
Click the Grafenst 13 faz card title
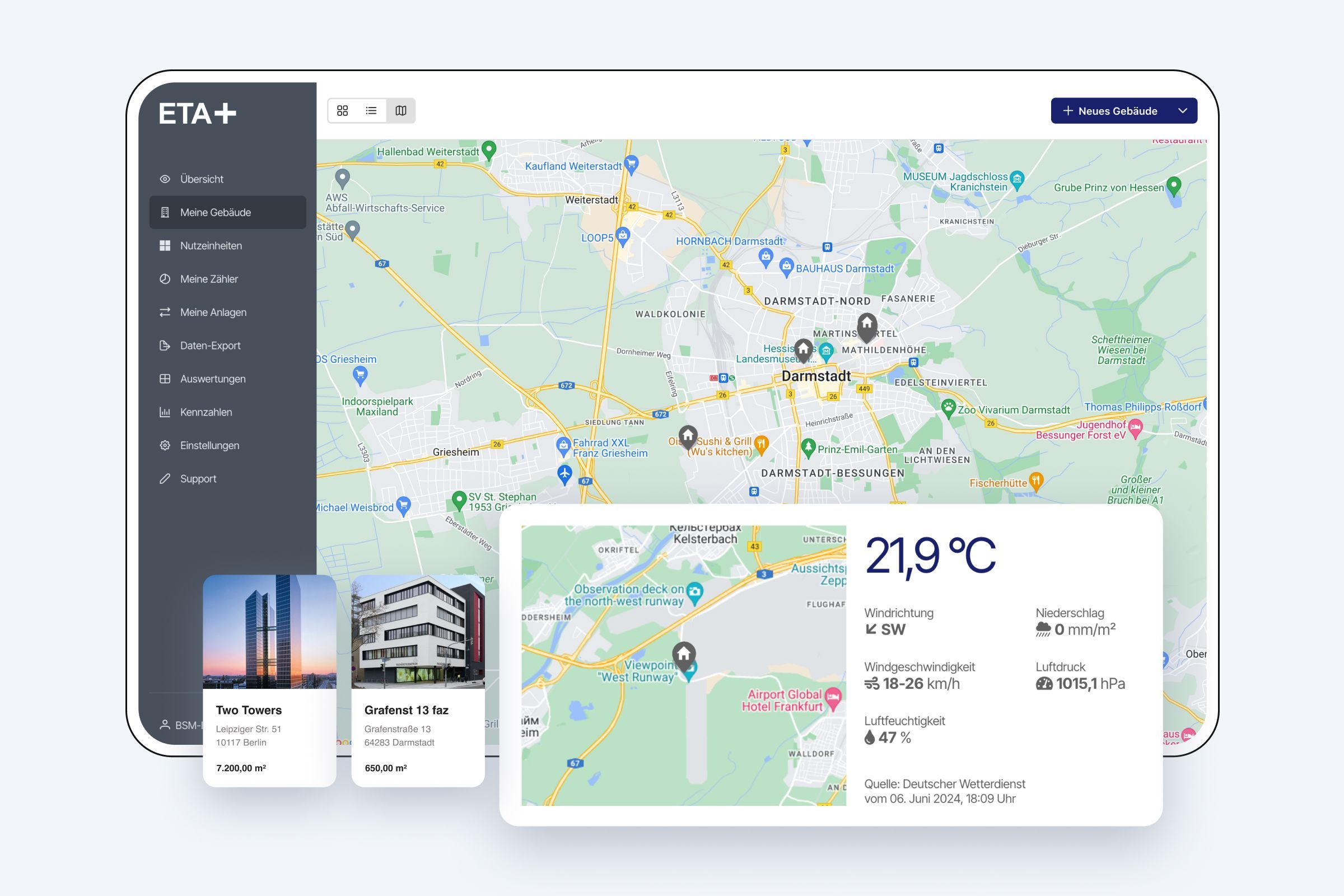coord(407,710)
